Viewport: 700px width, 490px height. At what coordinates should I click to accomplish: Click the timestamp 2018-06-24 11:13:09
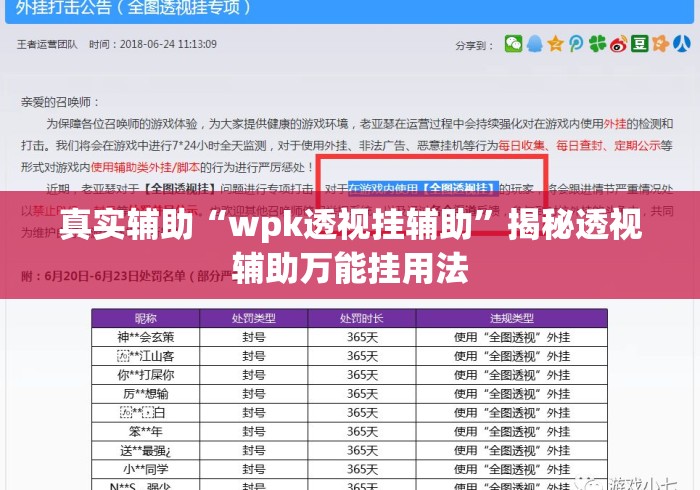pos(168,44)
